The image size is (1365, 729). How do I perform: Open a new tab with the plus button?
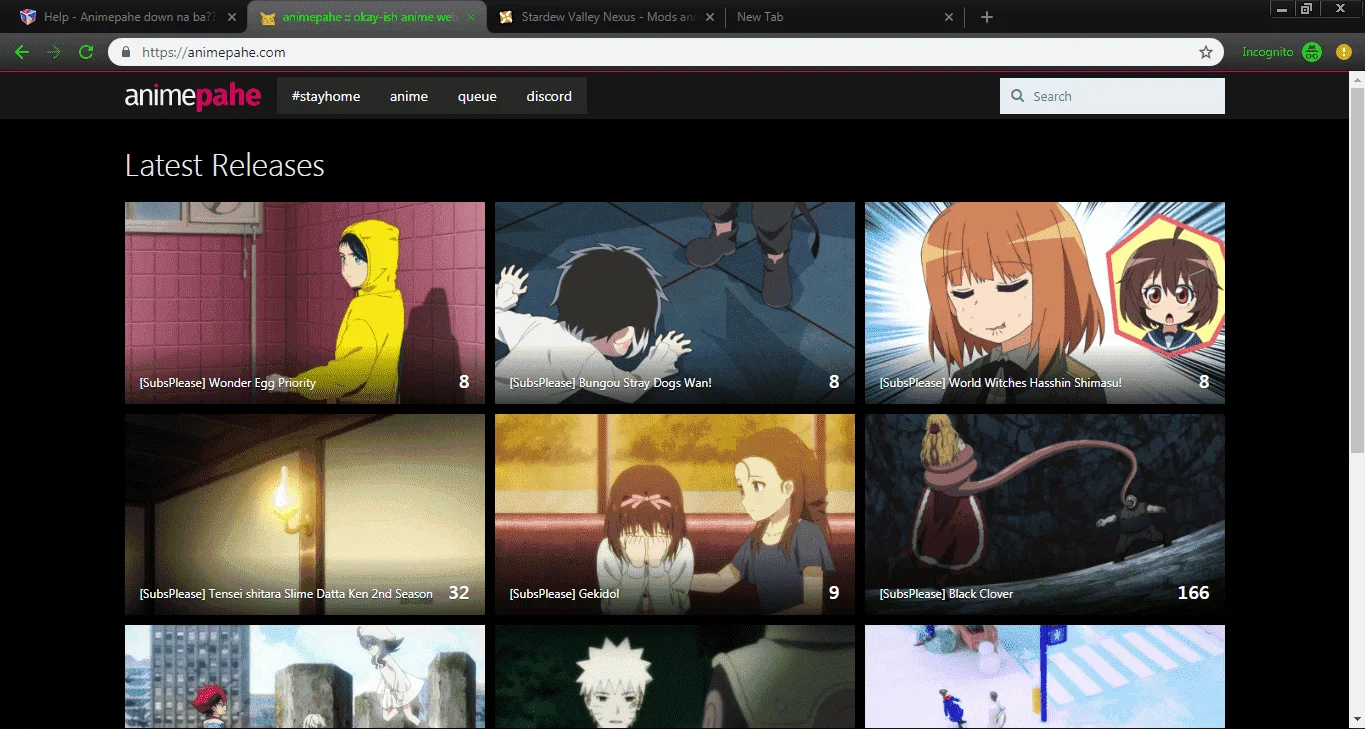pyautogui.click(x=987, y=17)
